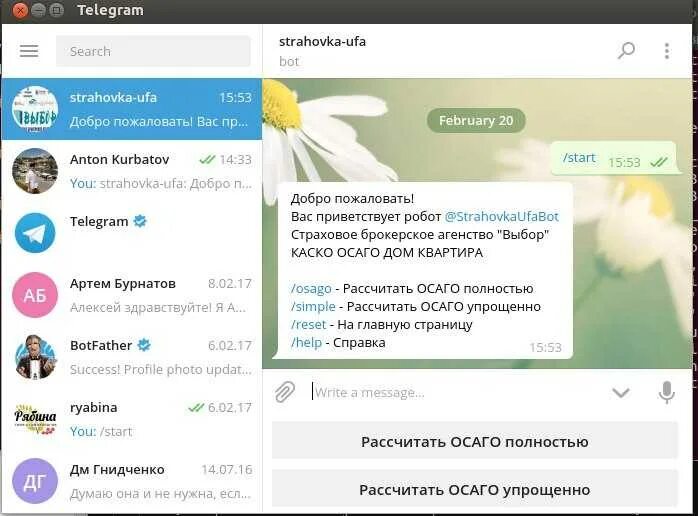Click double checkmarks on /start message
This screenshot has width=698, height=516.
659,162
